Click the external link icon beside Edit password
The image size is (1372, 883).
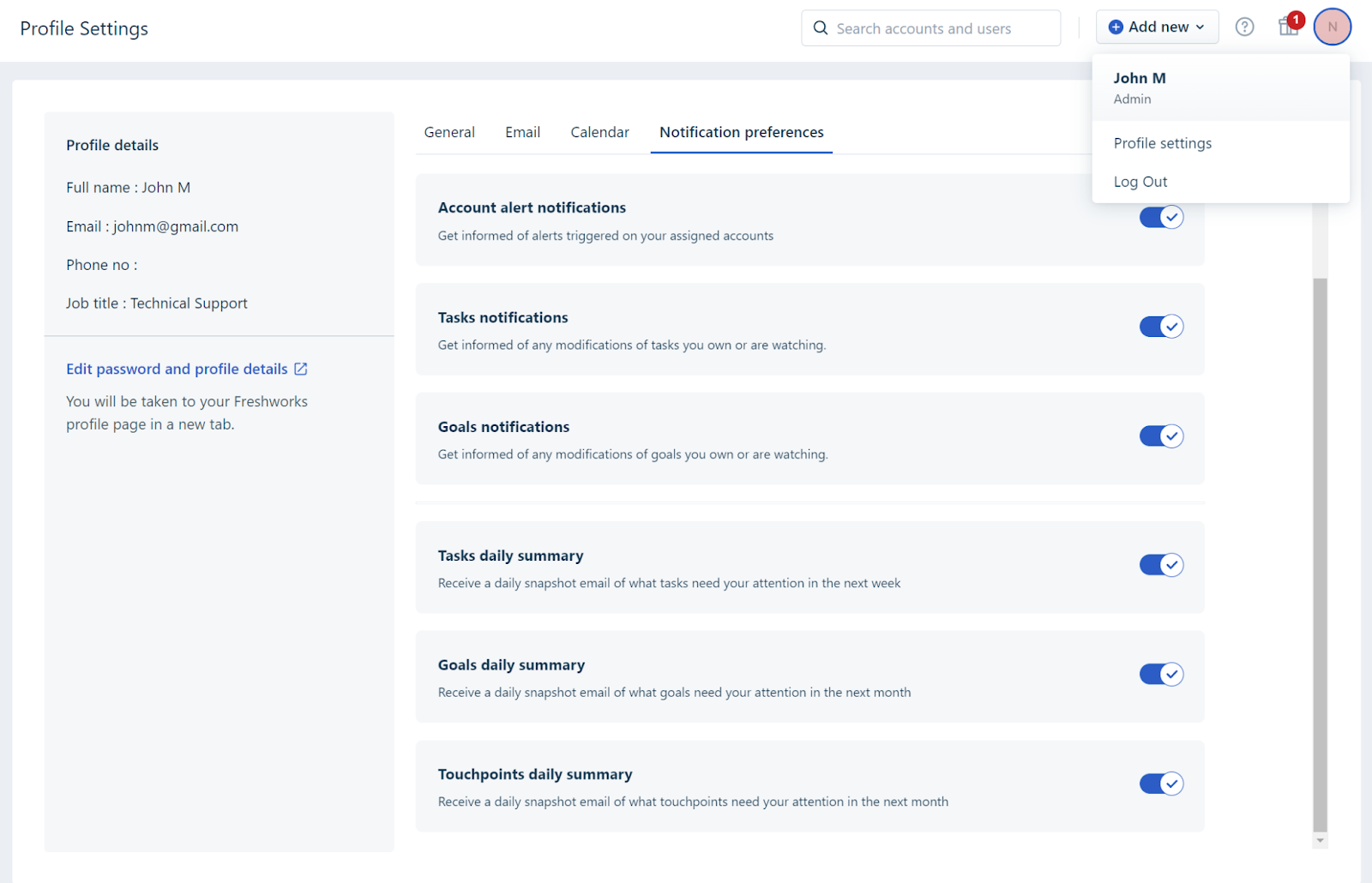pos(301,369)
